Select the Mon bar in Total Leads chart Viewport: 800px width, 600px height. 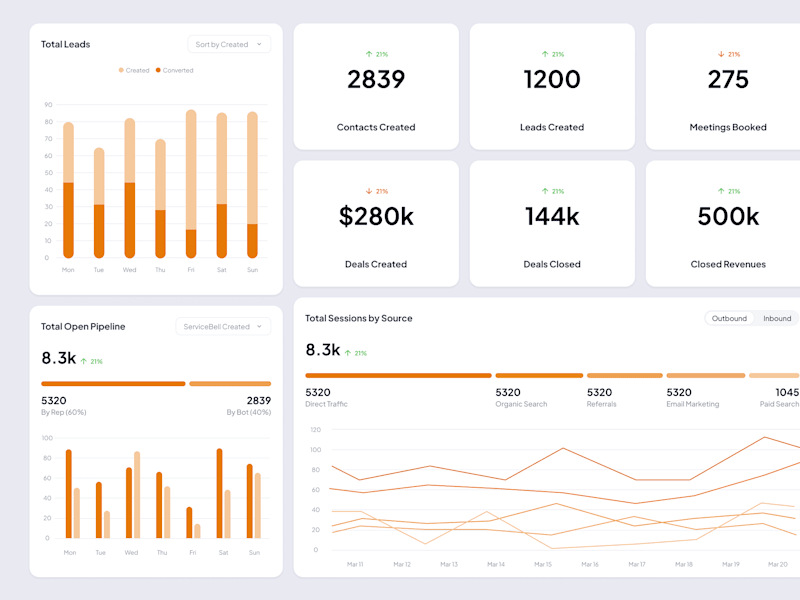[x=68, y=190]
